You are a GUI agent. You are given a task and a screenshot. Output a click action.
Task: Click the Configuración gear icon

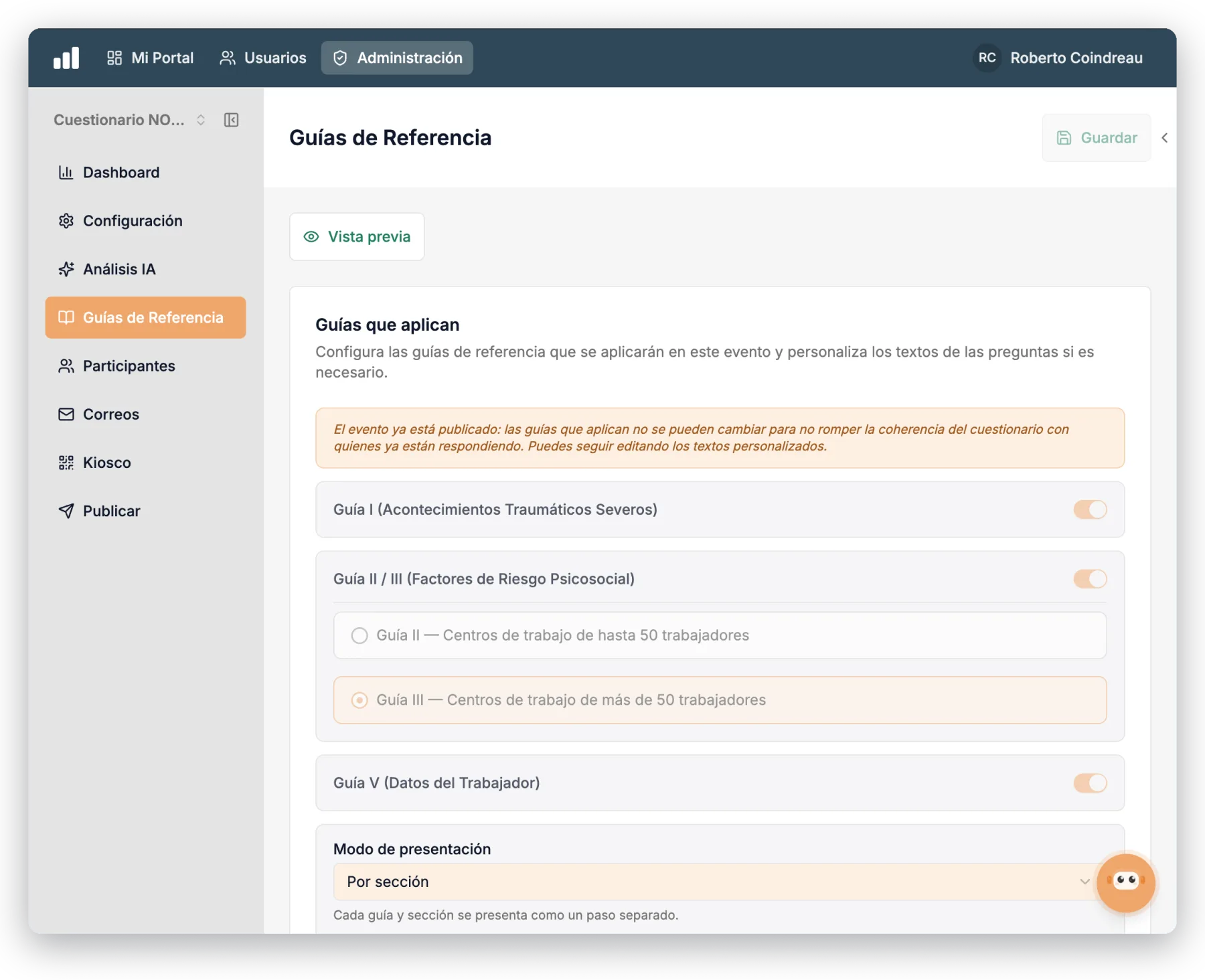[x=66, y=221]
